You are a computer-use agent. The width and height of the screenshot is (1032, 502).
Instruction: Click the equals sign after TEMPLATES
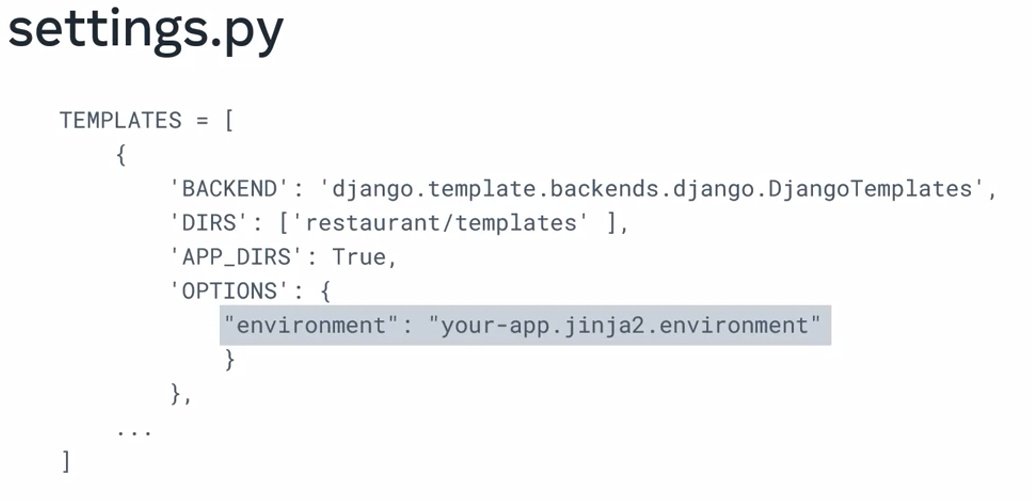click(202, 121)
